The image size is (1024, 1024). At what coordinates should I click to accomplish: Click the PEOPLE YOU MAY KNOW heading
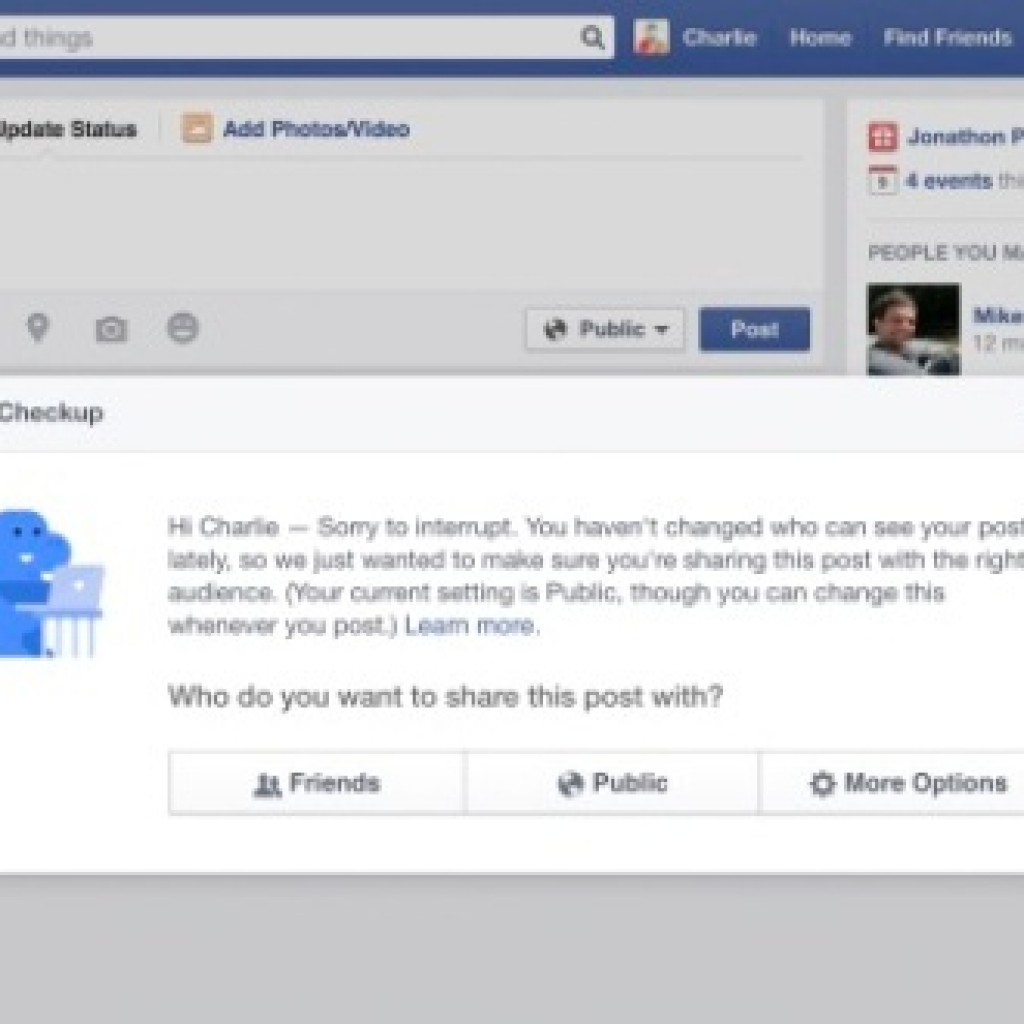946,253
